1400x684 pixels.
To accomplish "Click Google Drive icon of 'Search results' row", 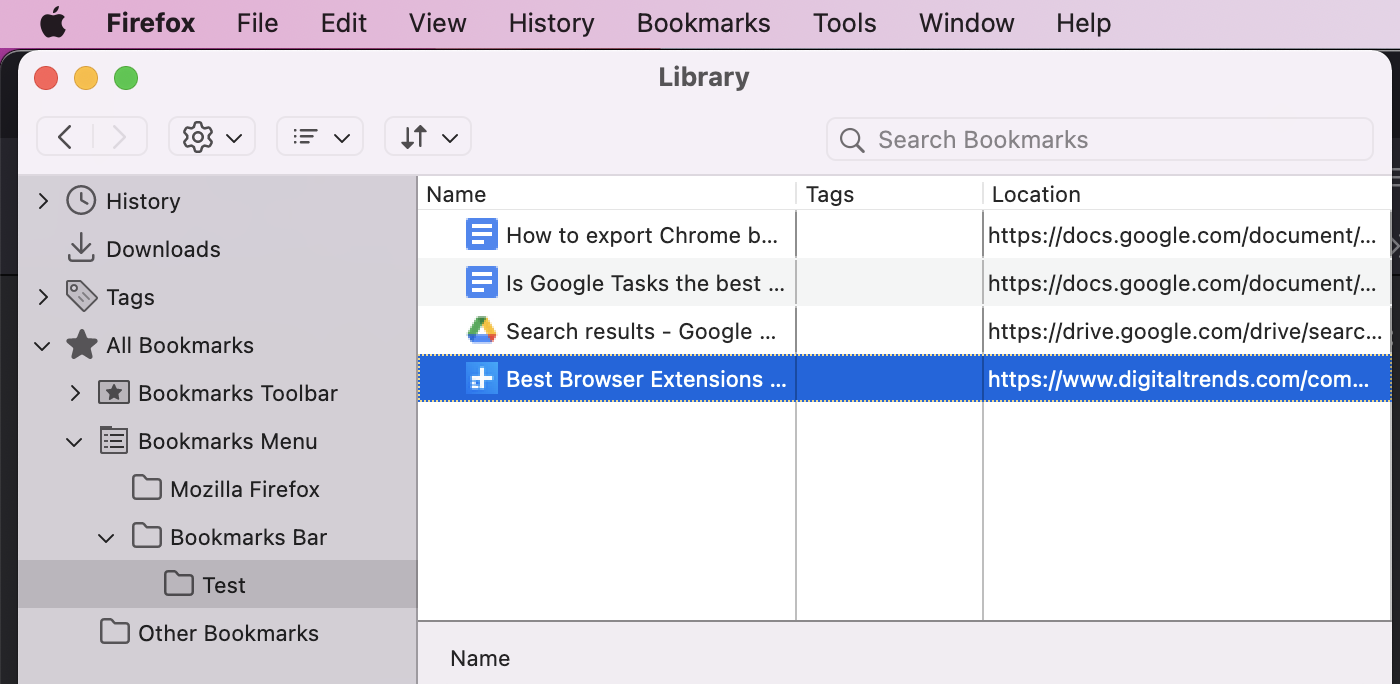I will click(481, 331).
